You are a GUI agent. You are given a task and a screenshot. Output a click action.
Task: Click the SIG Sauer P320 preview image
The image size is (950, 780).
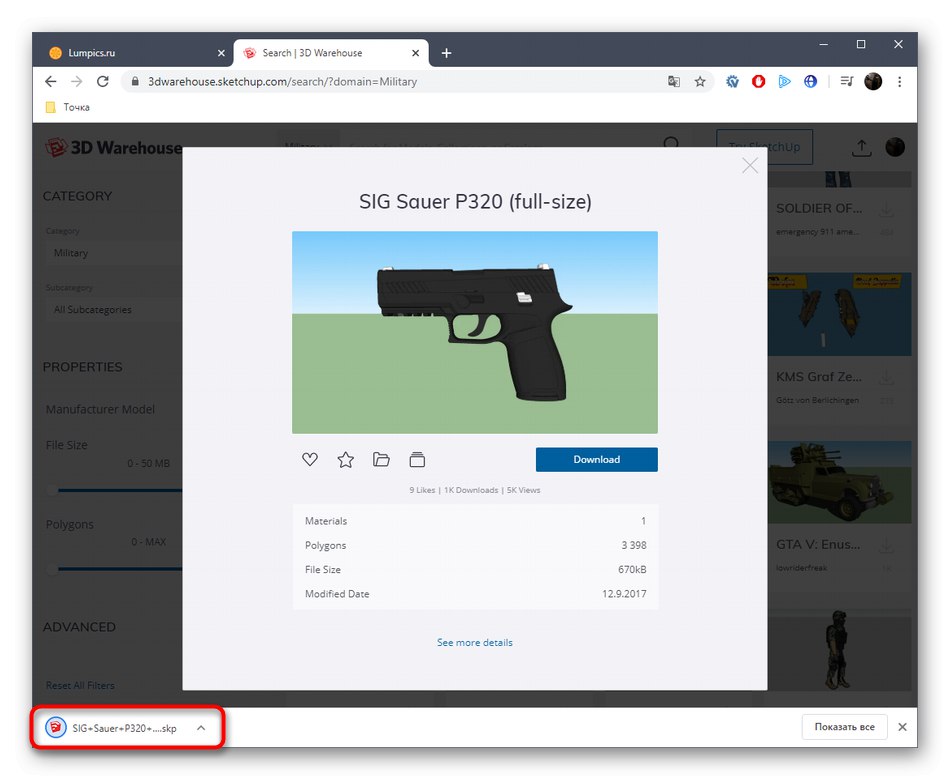point(475,332)
